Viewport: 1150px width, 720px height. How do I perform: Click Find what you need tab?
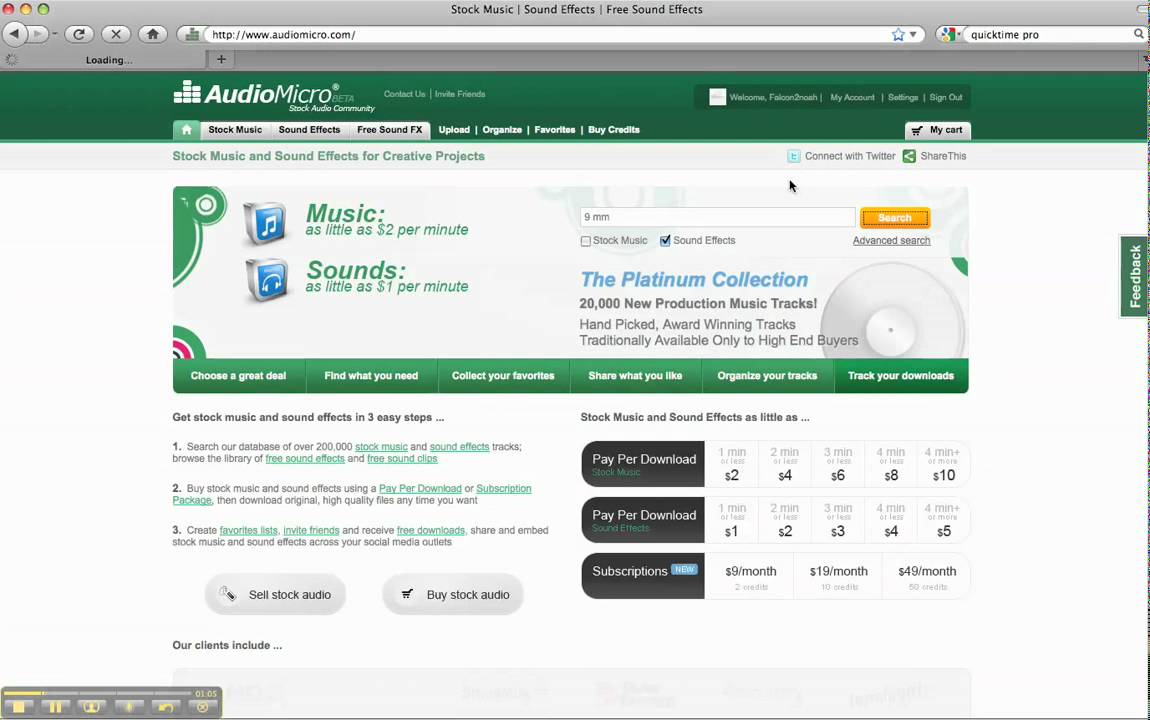(x=371, y=375)
